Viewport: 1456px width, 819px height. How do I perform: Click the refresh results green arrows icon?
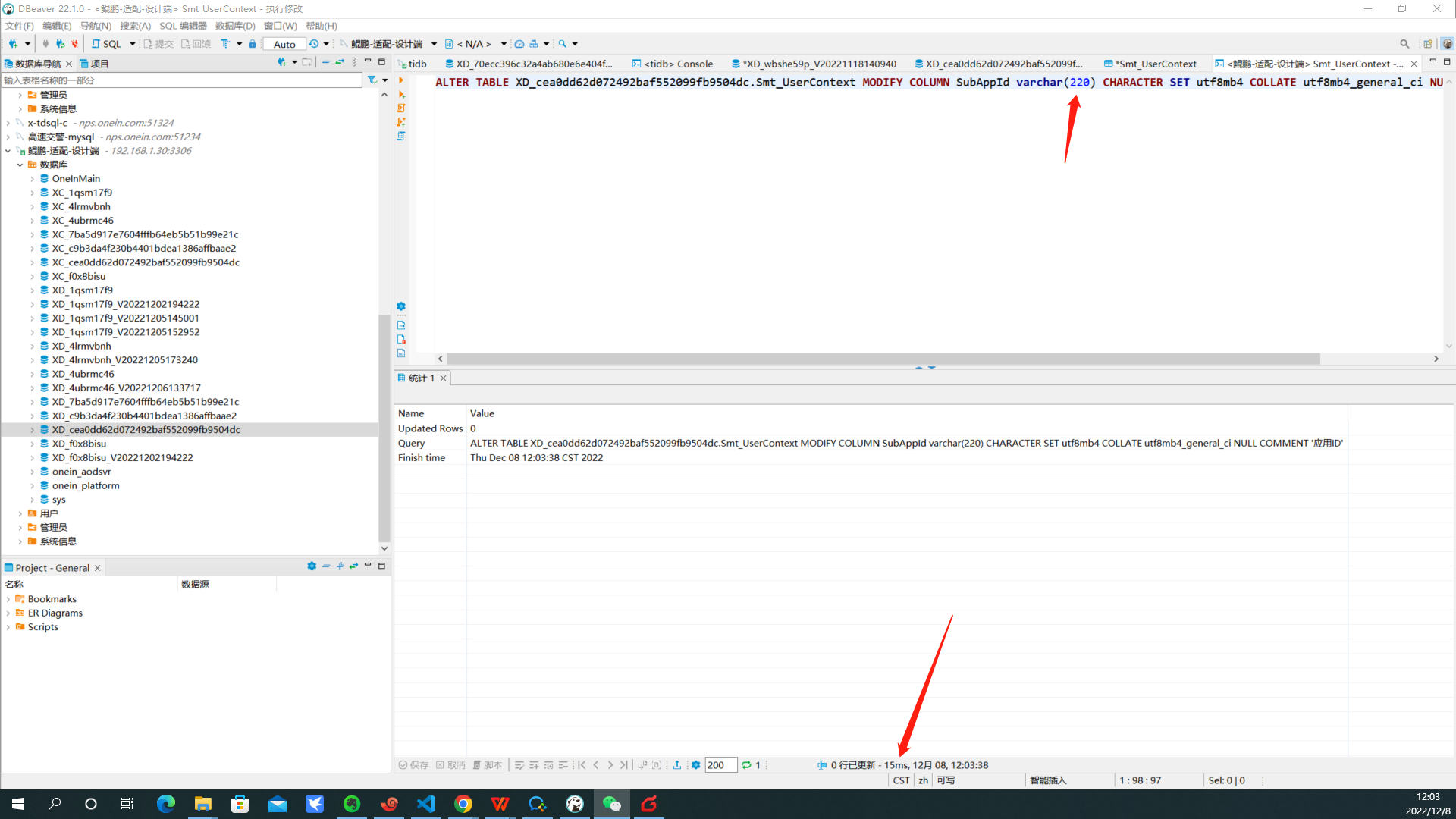746,765
